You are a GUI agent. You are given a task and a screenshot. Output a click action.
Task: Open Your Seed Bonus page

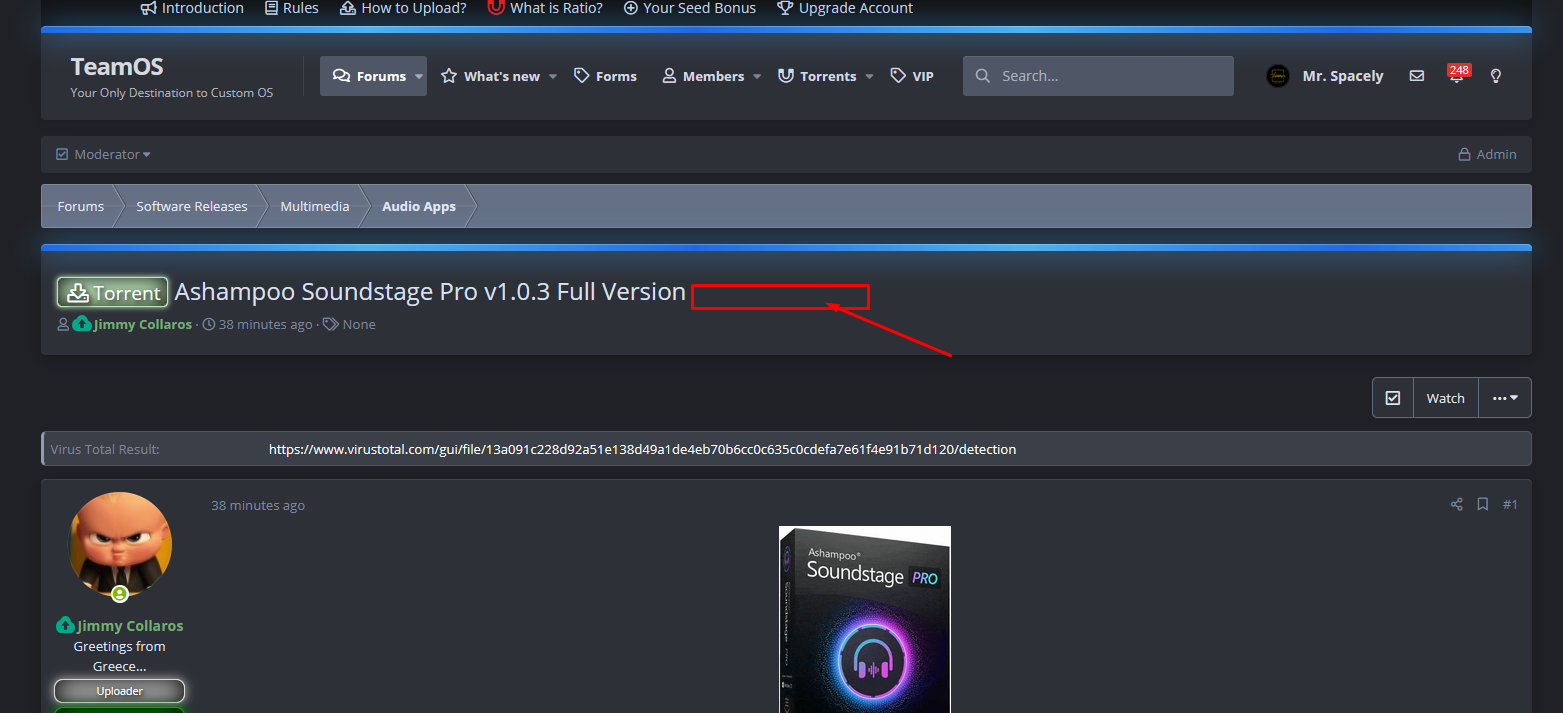(690, 8)
